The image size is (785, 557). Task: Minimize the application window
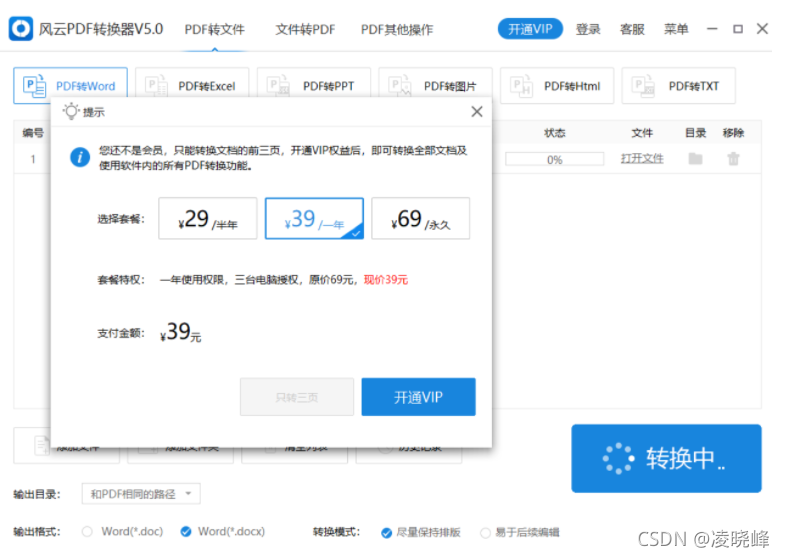[712, 29]
